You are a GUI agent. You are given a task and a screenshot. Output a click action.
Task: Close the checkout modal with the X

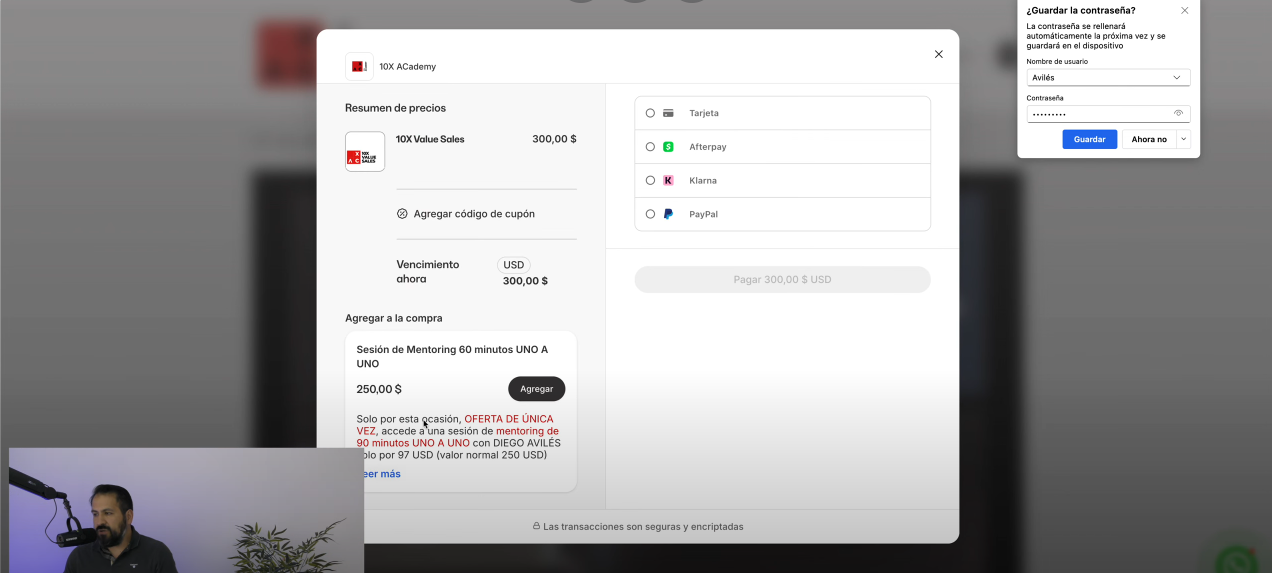coord(938,54)
